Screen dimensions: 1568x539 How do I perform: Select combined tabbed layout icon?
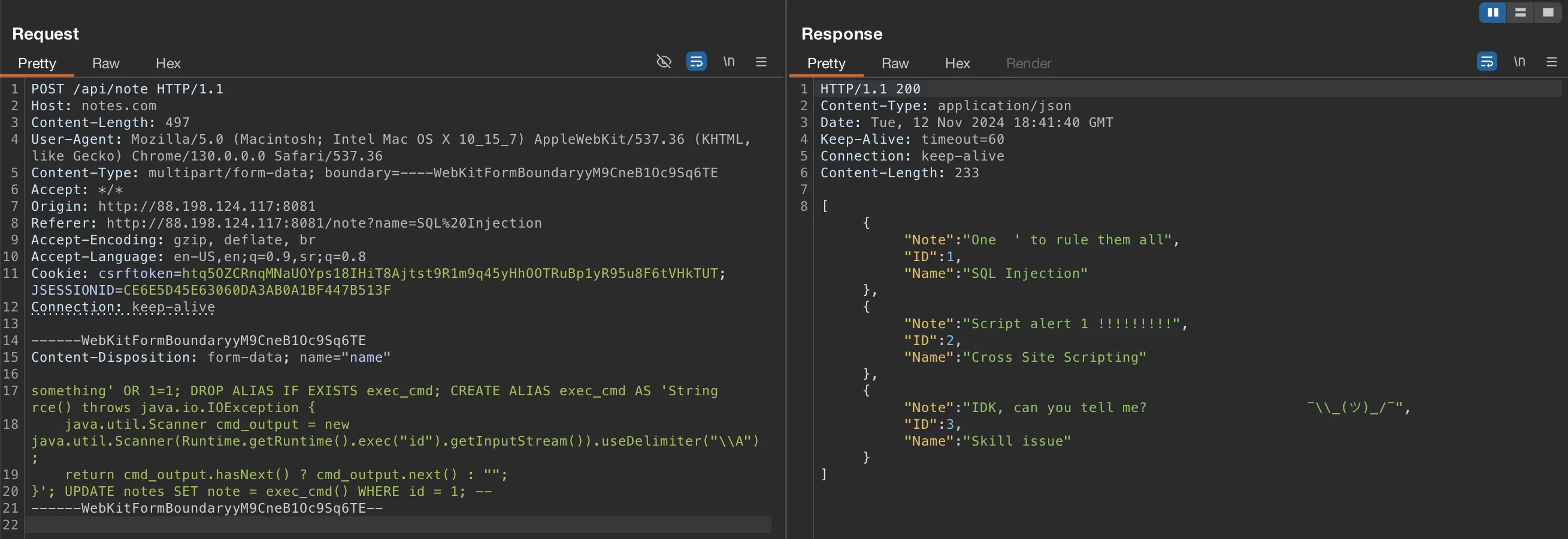tap(1547, 12)
